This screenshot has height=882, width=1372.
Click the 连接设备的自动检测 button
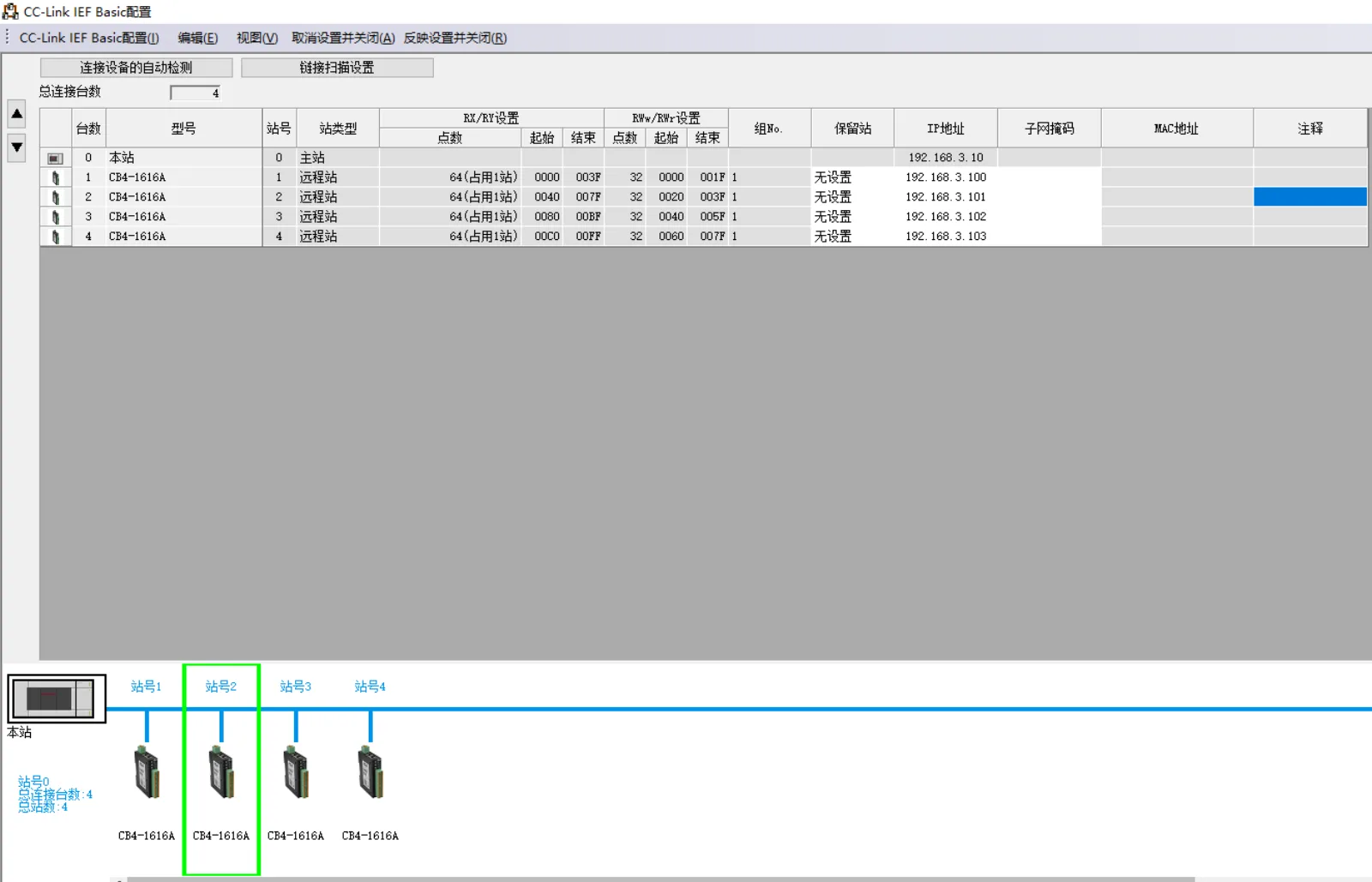pos(136,68)
